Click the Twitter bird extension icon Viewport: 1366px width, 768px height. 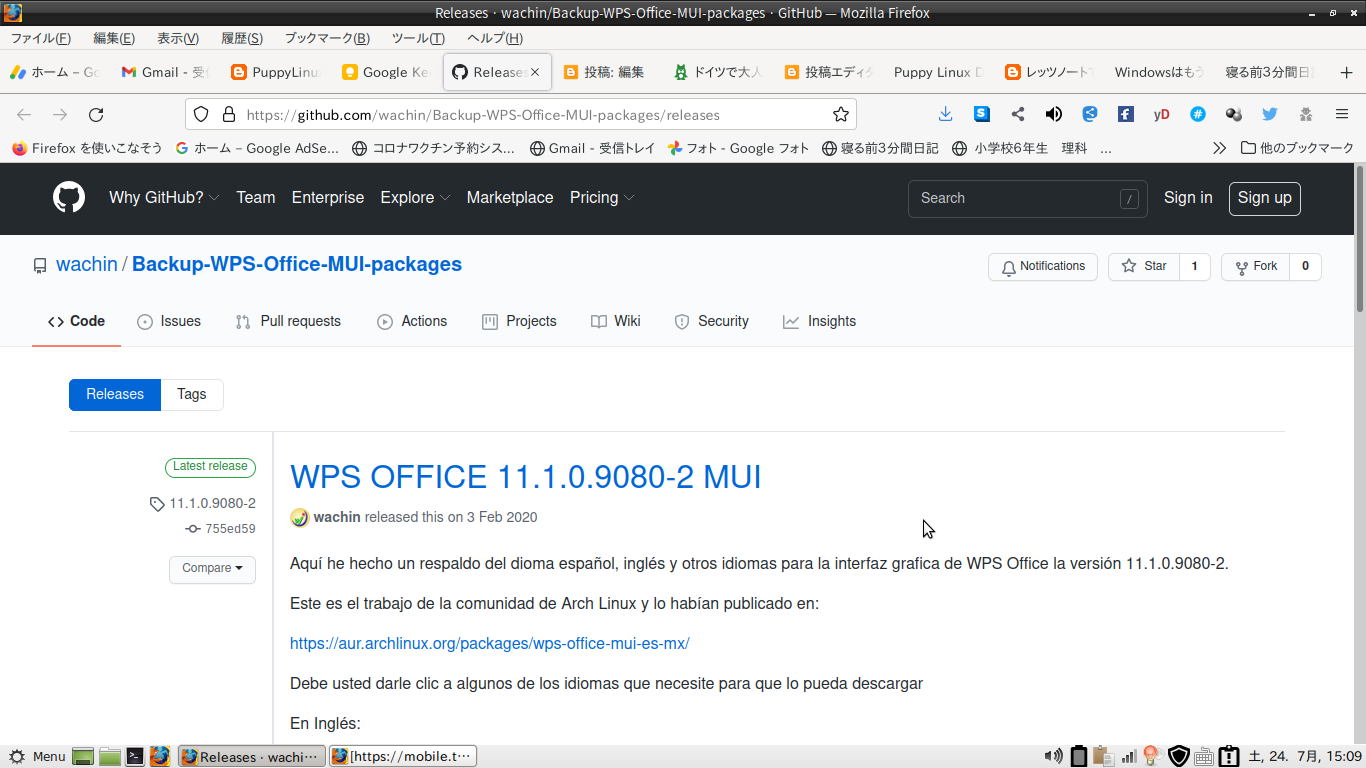pyautogui.click(x=1270, y=114)
